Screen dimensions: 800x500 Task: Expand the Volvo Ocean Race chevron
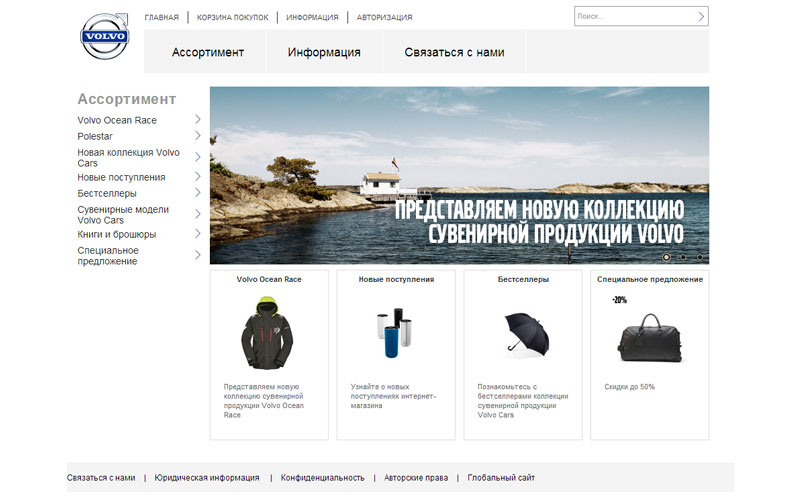click(x=198, y=119)
